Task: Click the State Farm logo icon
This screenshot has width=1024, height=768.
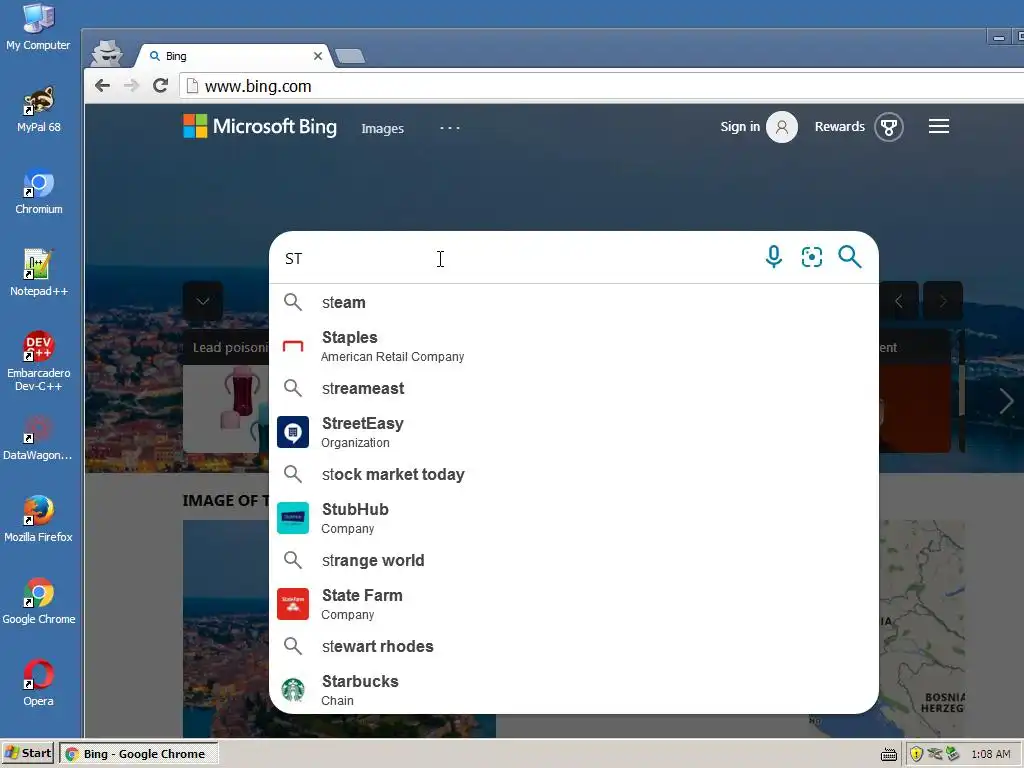Action: (x=293, y=604)
